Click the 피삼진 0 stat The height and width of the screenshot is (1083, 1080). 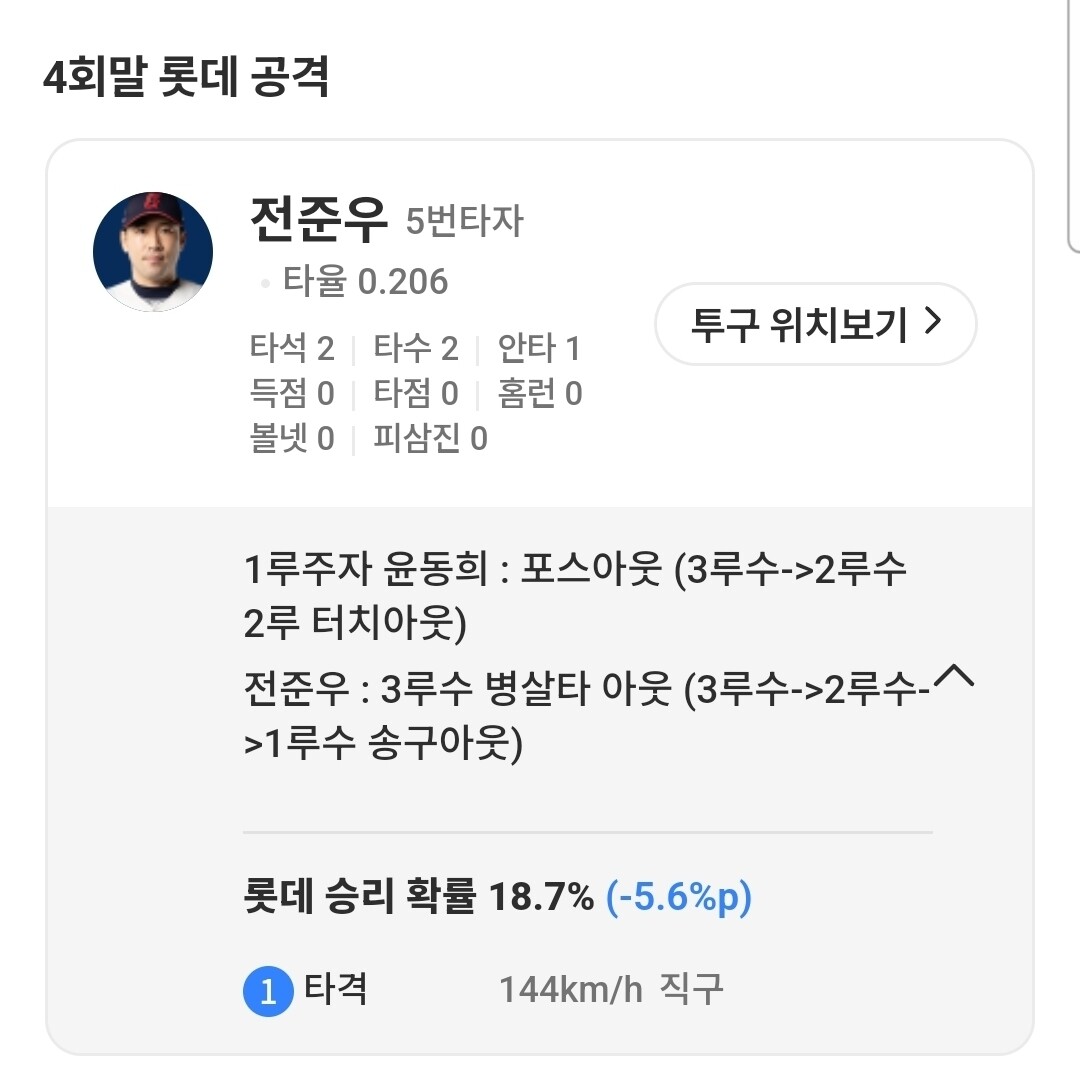tap(430, 438)
